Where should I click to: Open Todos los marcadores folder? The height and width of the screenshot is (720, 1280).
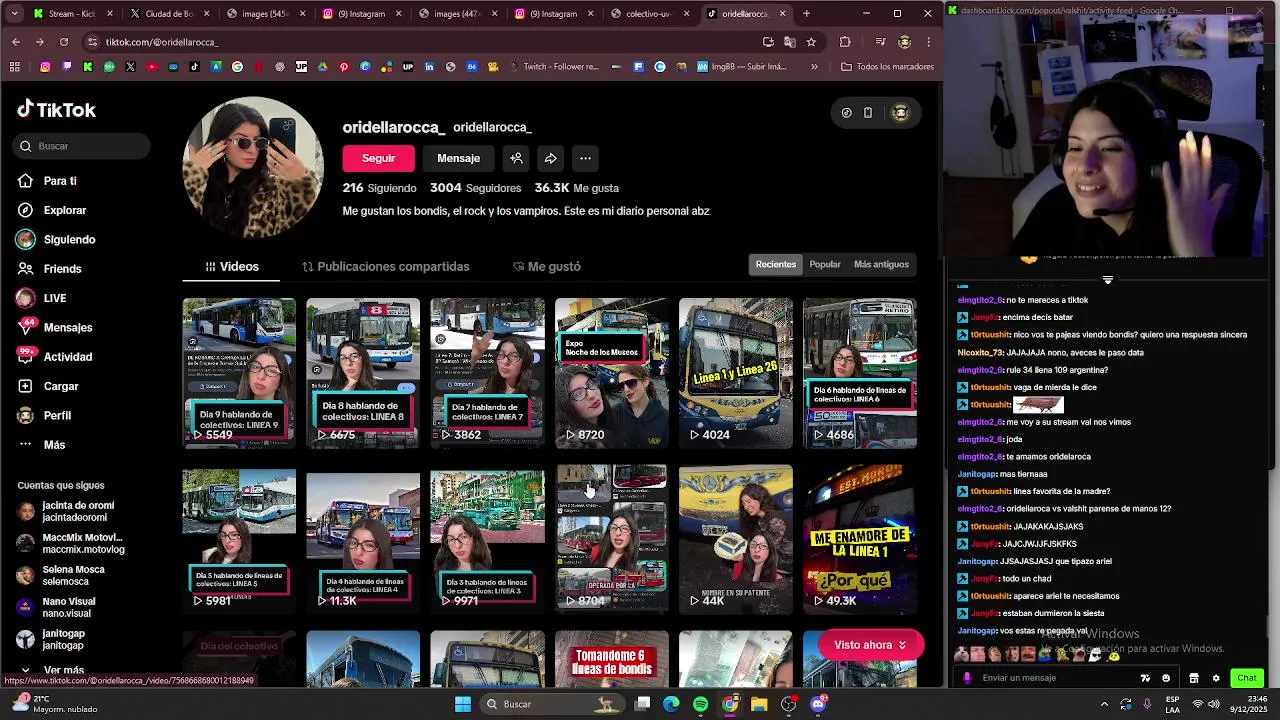coord(888,67)
